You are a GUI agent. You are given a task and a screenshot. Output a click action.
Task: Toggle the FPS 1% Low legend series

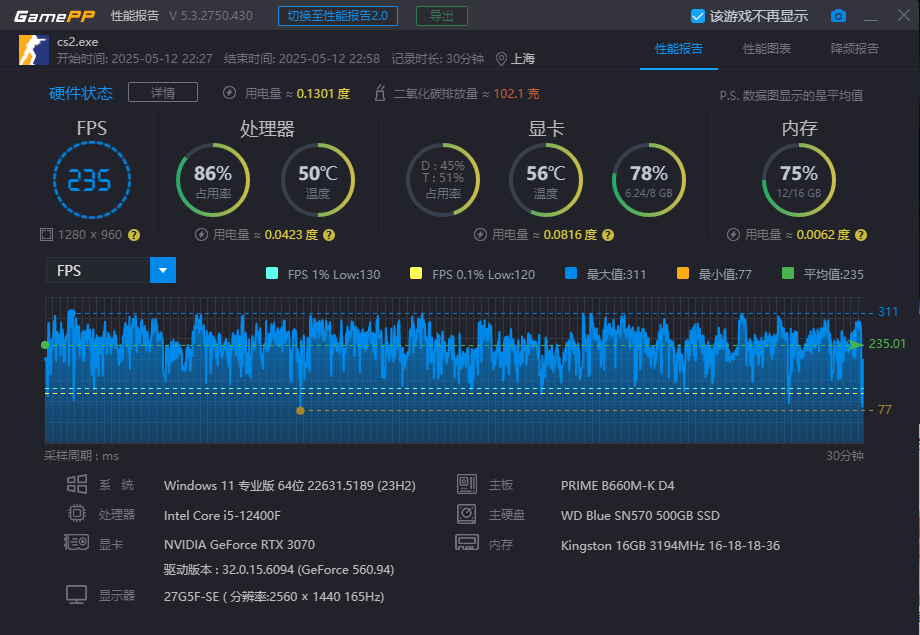tap(272, 274)
